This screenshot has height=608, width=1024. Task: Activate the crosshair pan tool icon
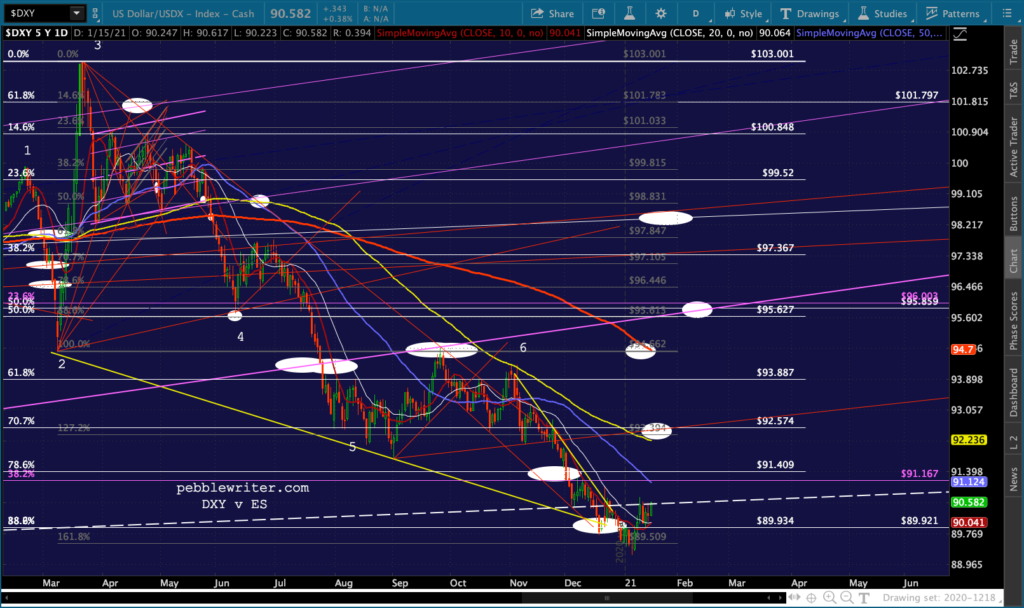tap(812, 598)
